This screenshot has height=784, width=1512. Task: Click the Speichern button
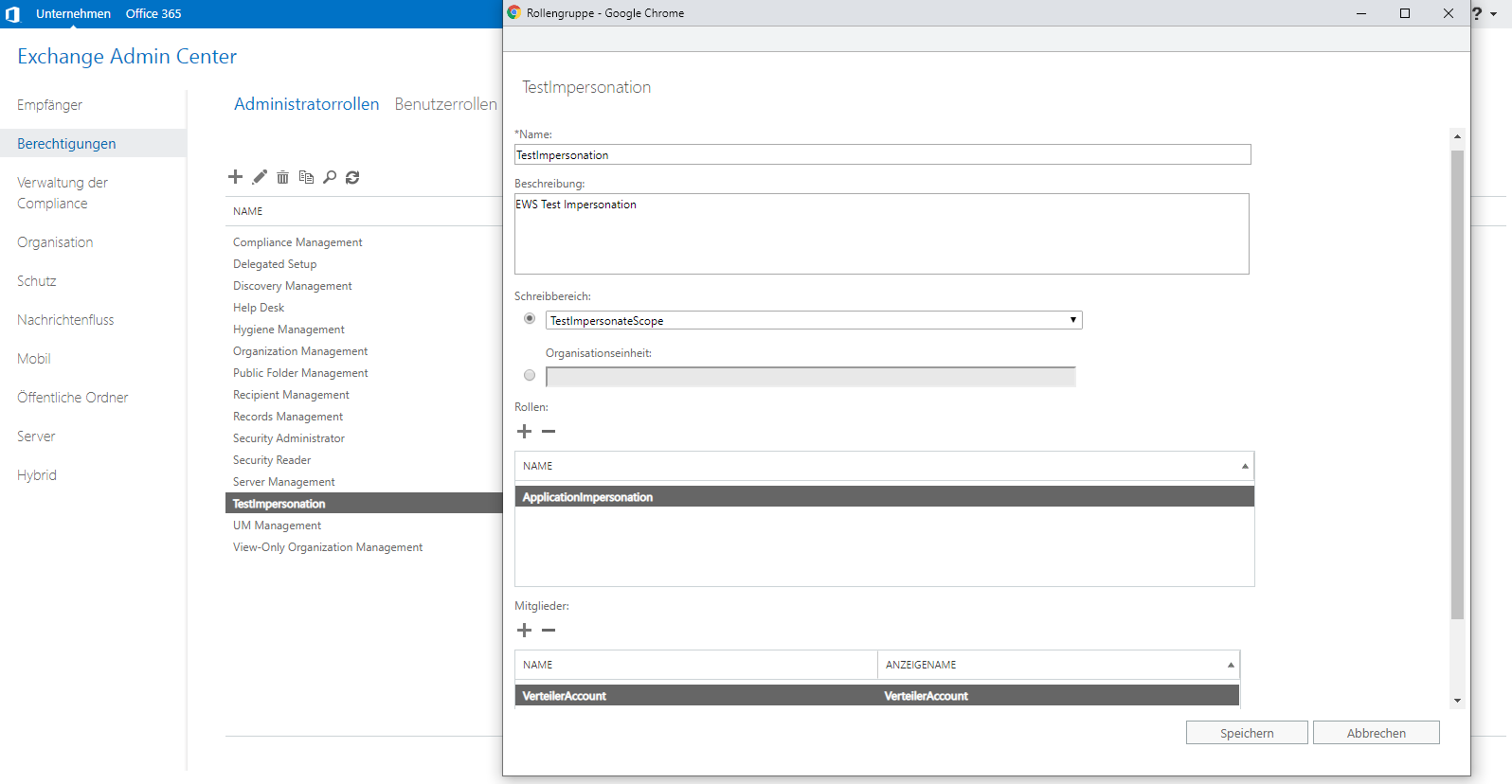(x=1247, y=733)
